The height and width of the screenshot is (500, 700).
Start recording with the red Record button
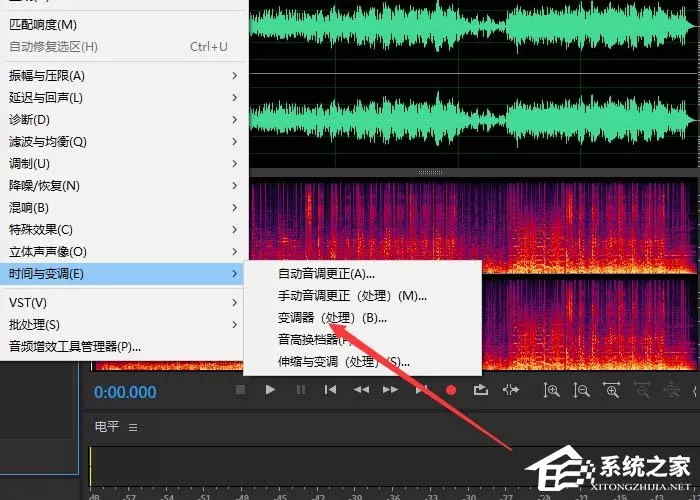click(451, 390)
